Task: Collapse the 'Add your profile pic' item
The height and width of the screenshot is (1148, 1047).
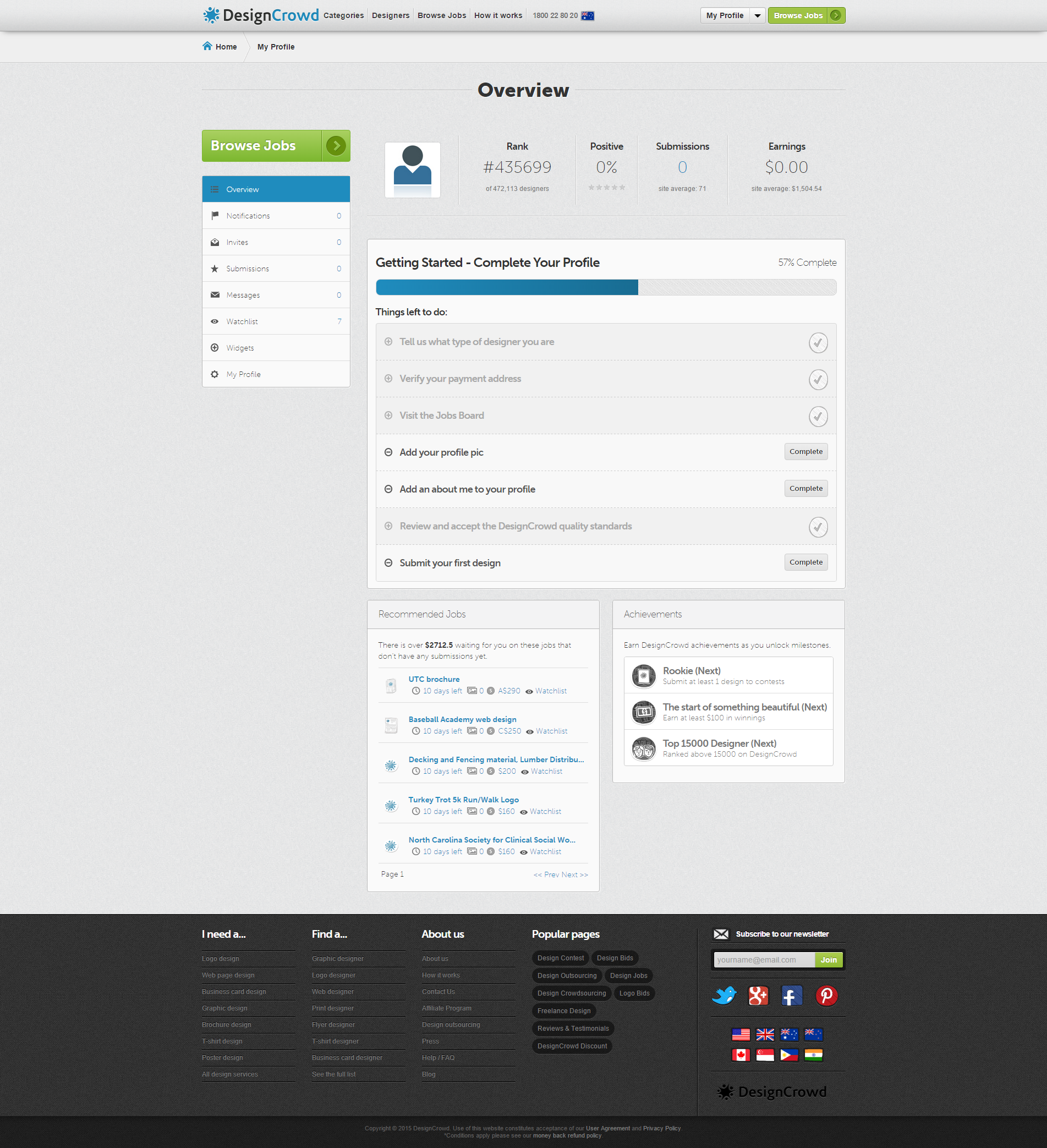Action: (388, 452)
